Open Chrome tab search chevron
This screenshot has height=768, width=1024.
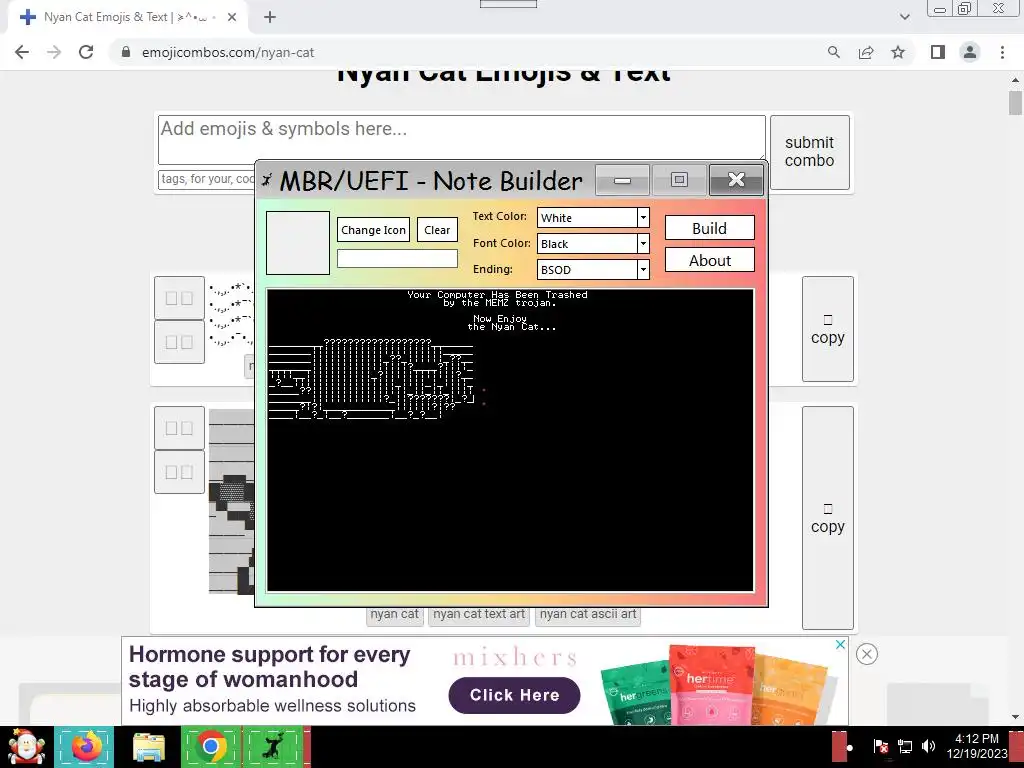[x=904, y=17]
